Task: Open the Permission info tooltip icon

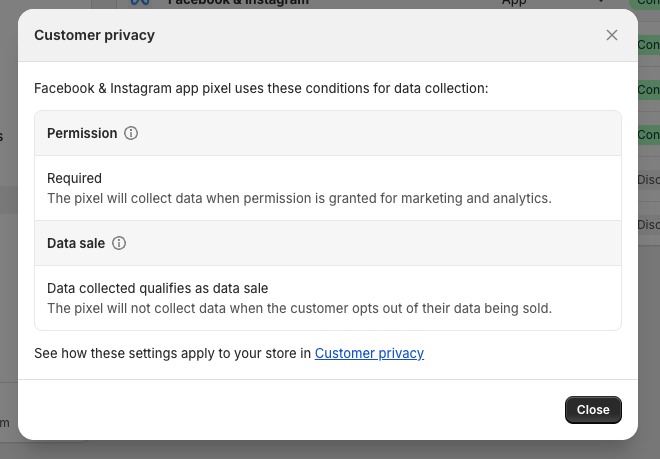Action: 131,133
